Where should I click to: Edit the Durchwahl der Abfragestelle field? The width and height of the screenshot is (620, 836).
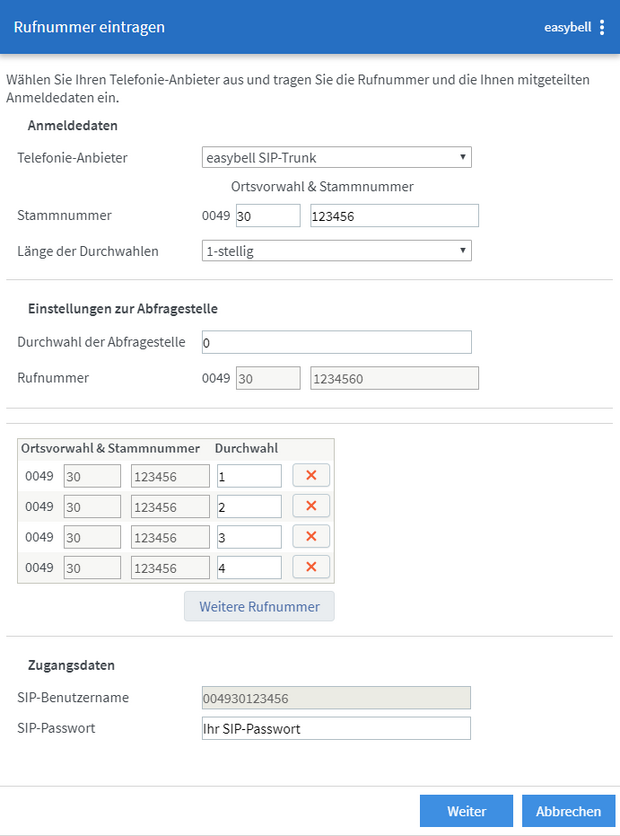336,342
